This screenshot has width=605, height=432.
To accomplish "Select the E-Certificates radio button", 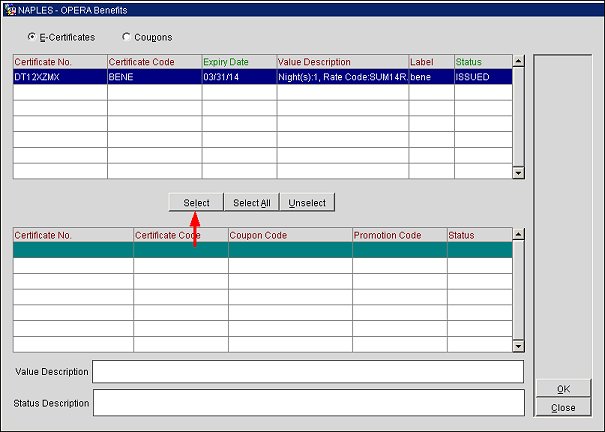I will coord(34,37).
